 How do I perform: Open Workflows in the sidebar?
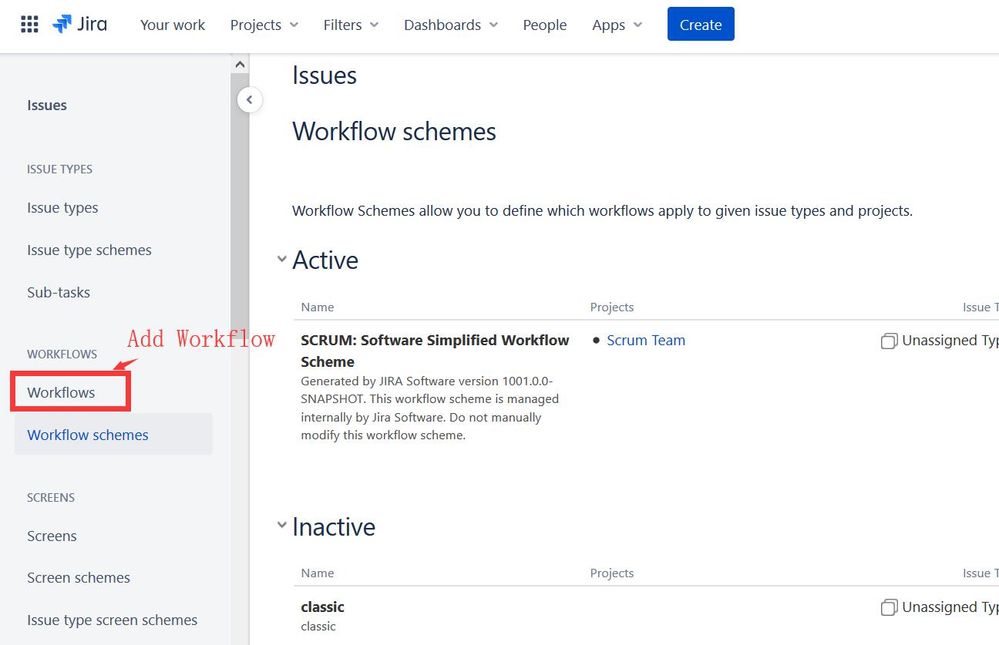coord(61,393)
